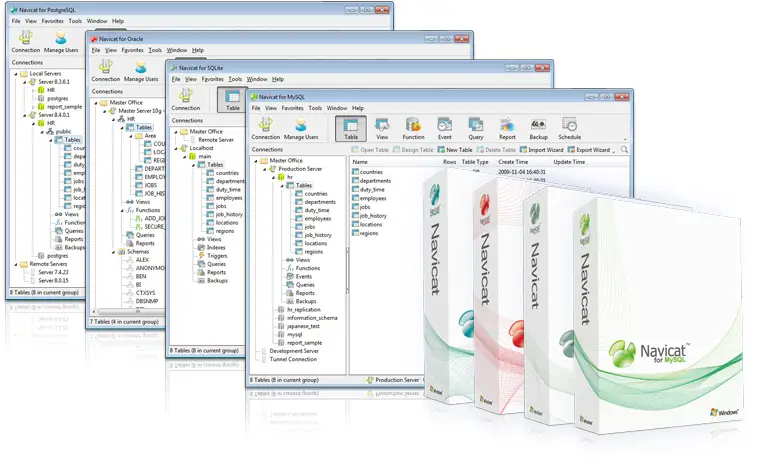Open Tools menu in Navicat for MySQL
The height and width of the screenshot is (467, 765).
pos(315,108)
